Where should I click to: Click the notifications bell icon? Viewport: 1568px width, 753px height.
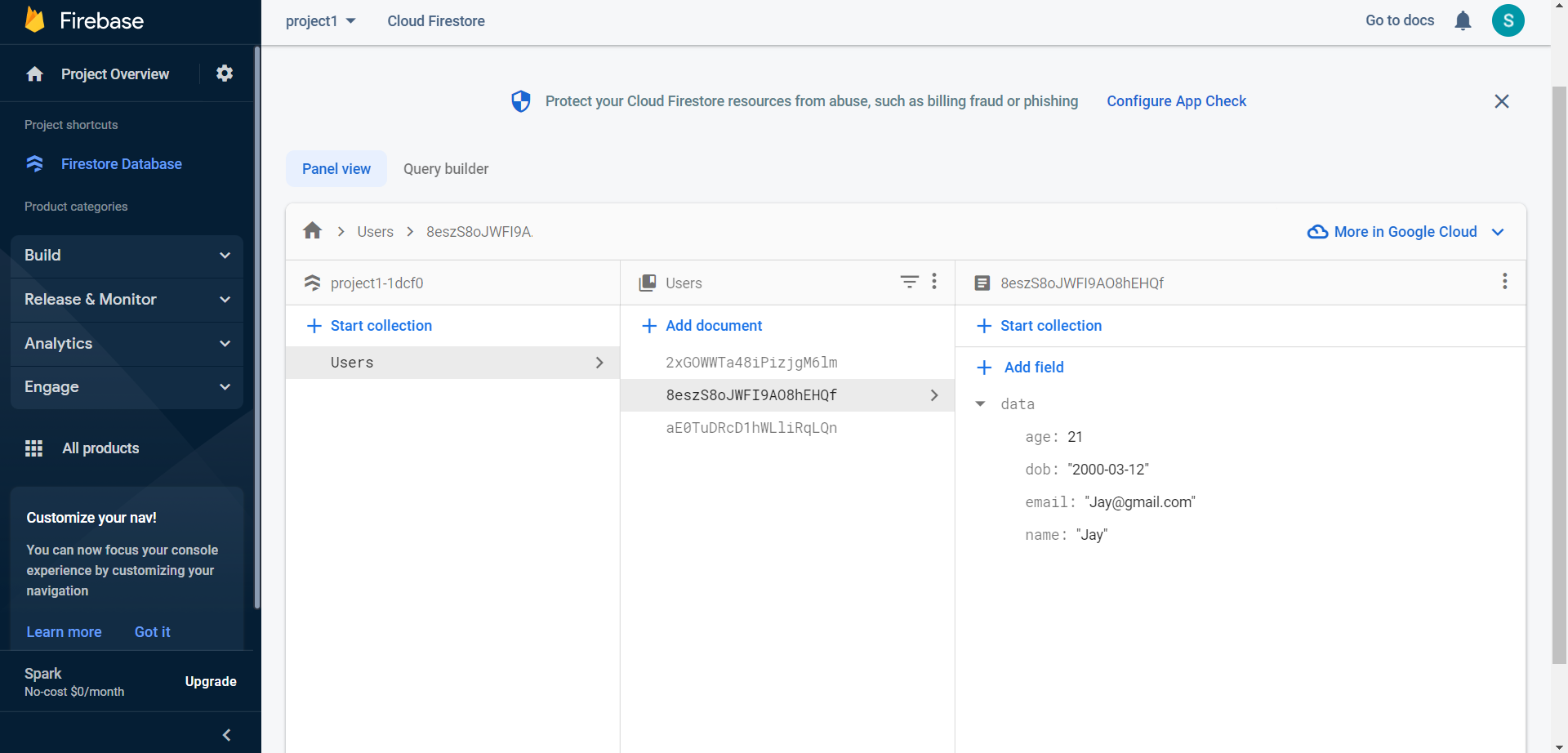point(1463,20)
